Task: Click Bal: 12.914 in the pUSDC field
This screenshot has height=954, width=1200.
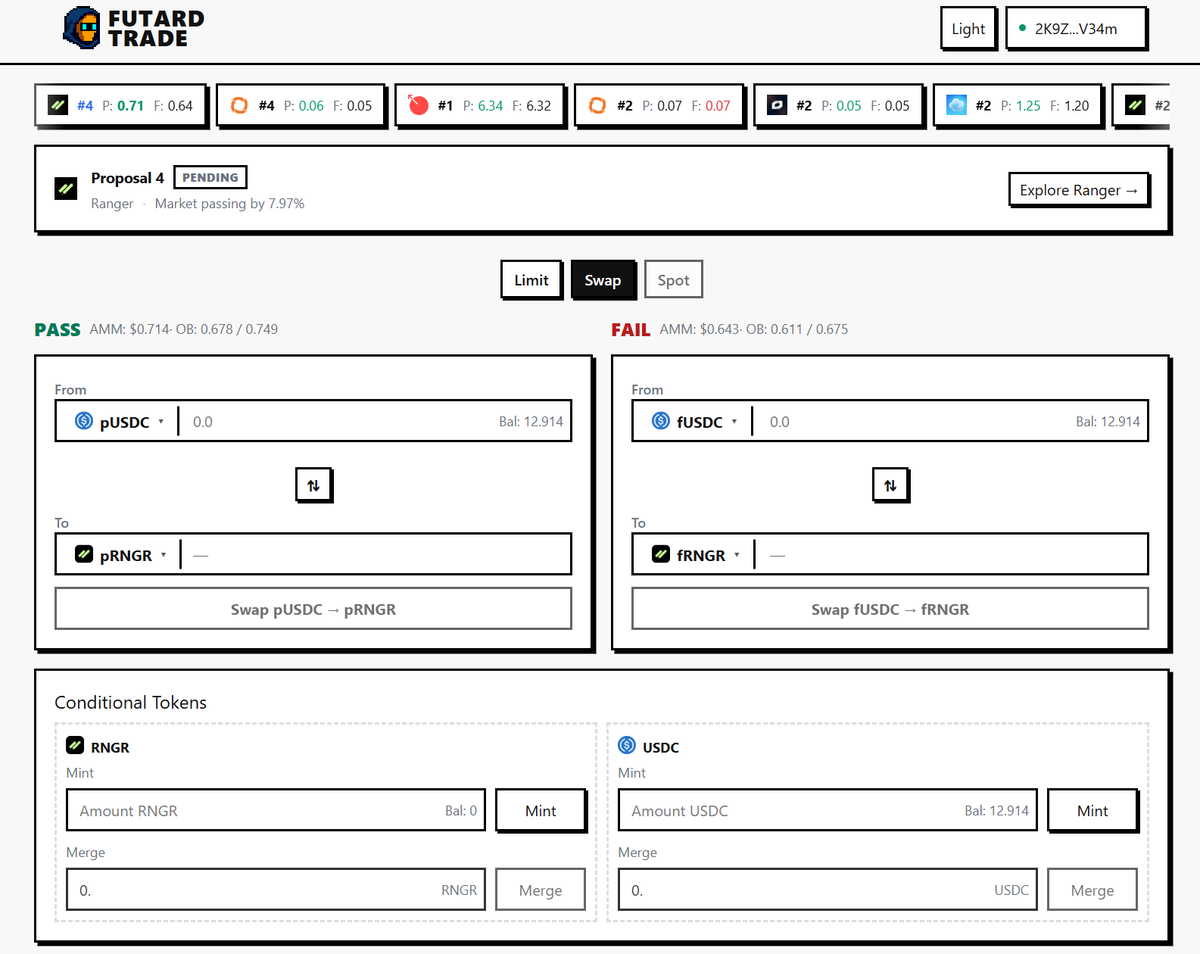Action: point(531,422)
